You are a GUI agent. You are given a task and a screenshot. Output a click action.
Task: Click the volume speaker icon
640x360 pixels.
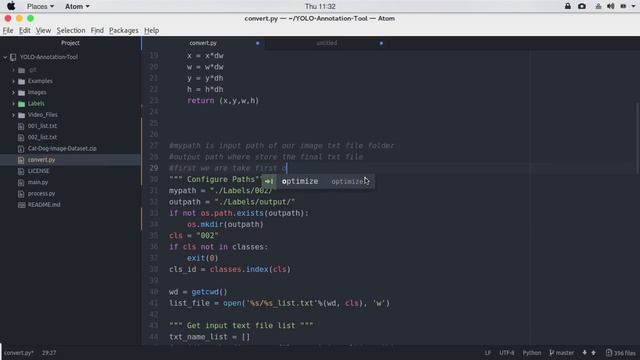pos(611,6)
